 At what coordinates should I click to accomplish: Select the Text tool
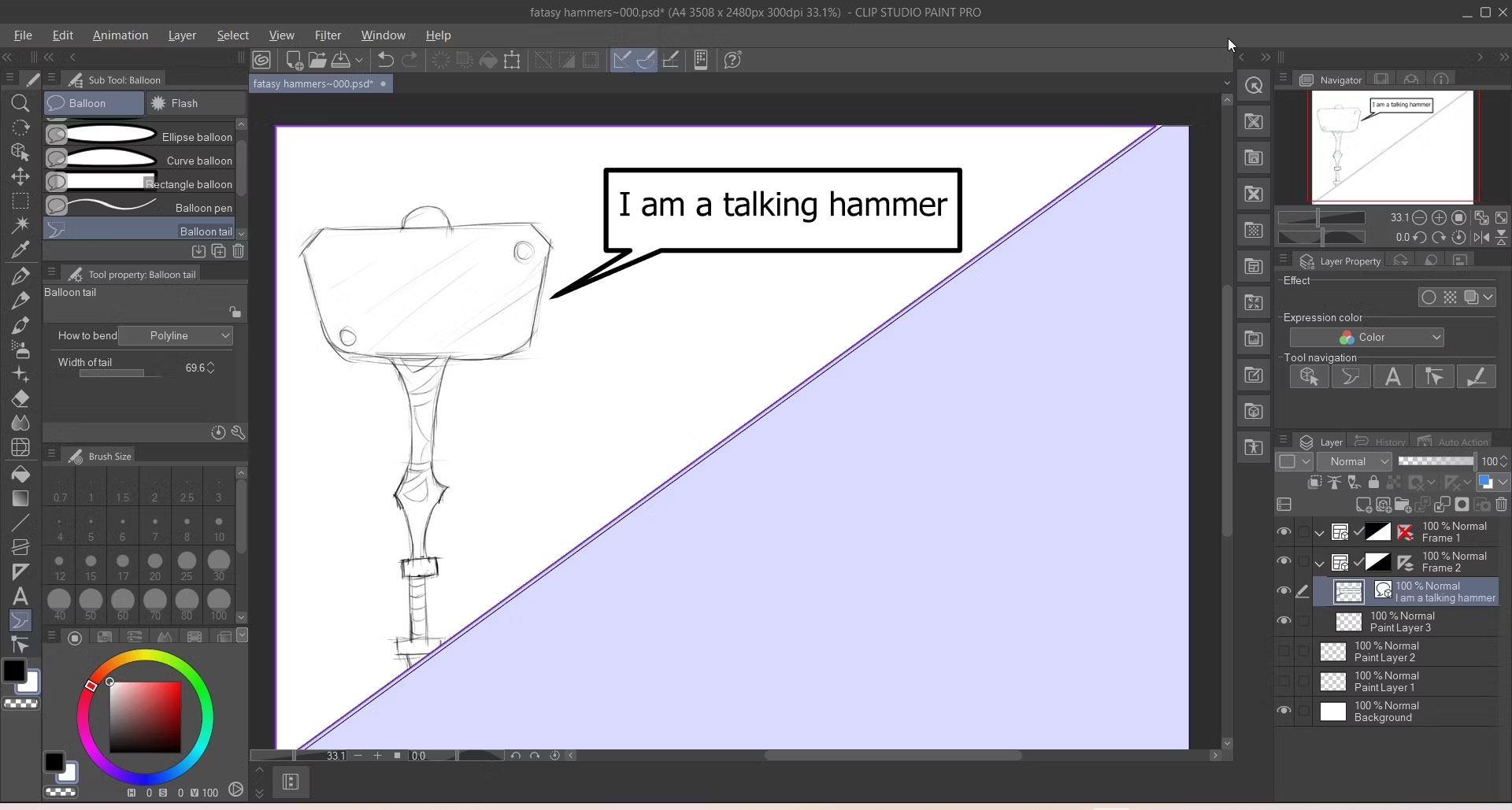20,597
